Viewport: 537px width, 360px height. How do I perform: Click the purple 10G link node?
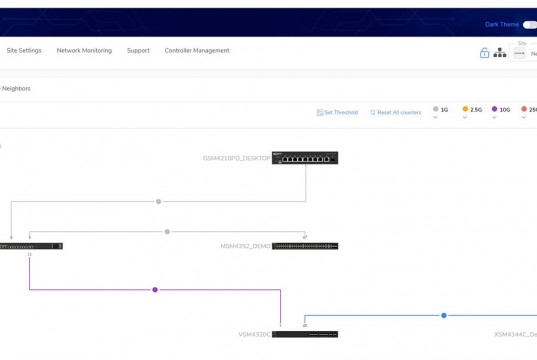tap(155, 290)
